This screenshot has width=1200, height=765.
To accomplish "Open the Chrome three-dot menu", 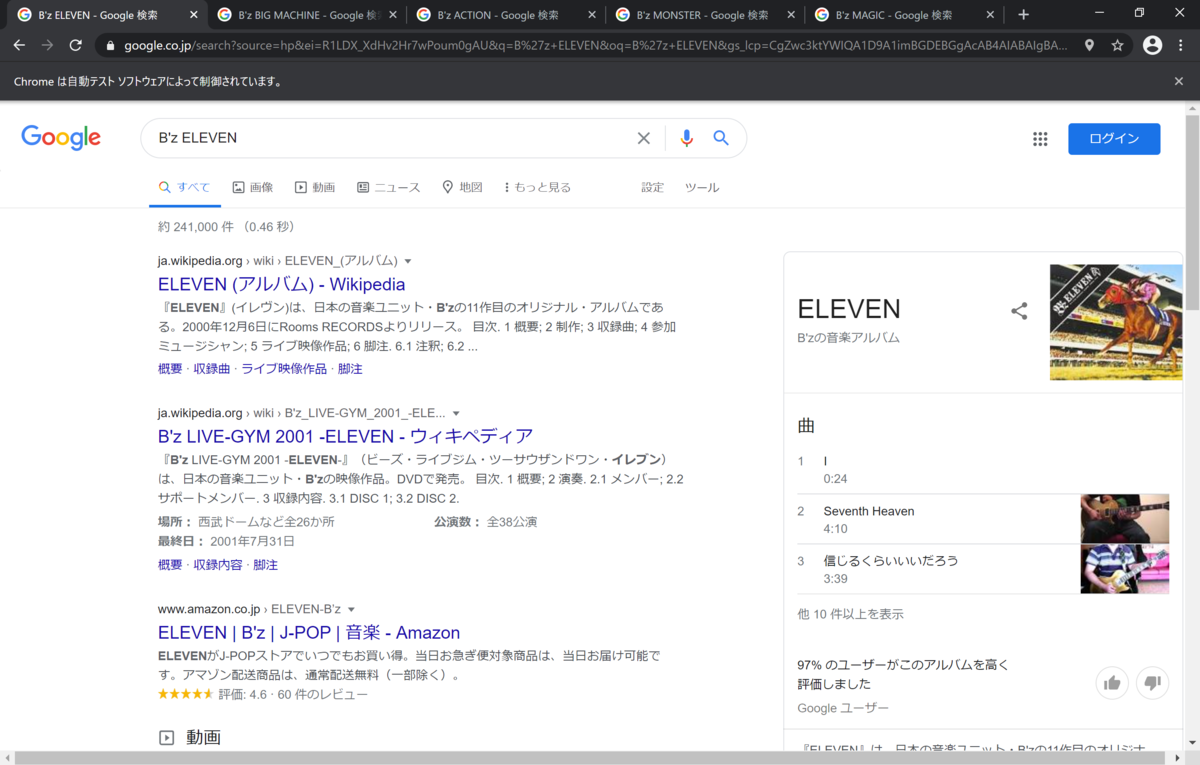I will click(1182, 45).
